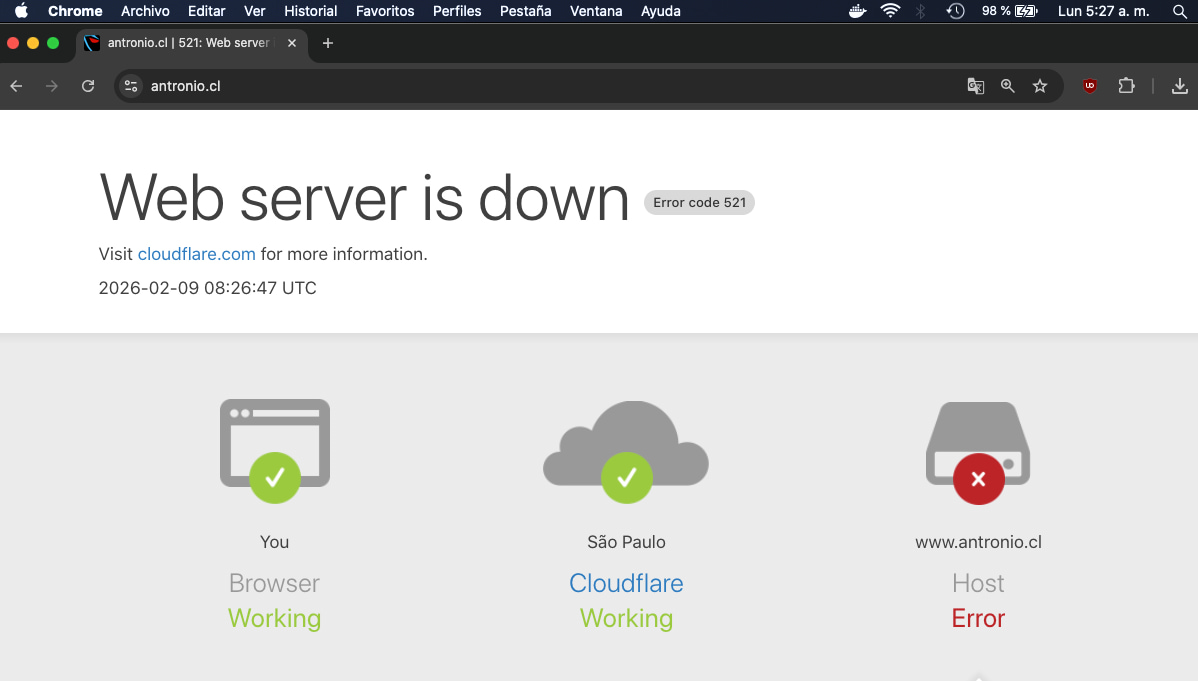This screenshot has height=681, width=1198.
Task: Click the red Error status text
Action: coord(978,618)
